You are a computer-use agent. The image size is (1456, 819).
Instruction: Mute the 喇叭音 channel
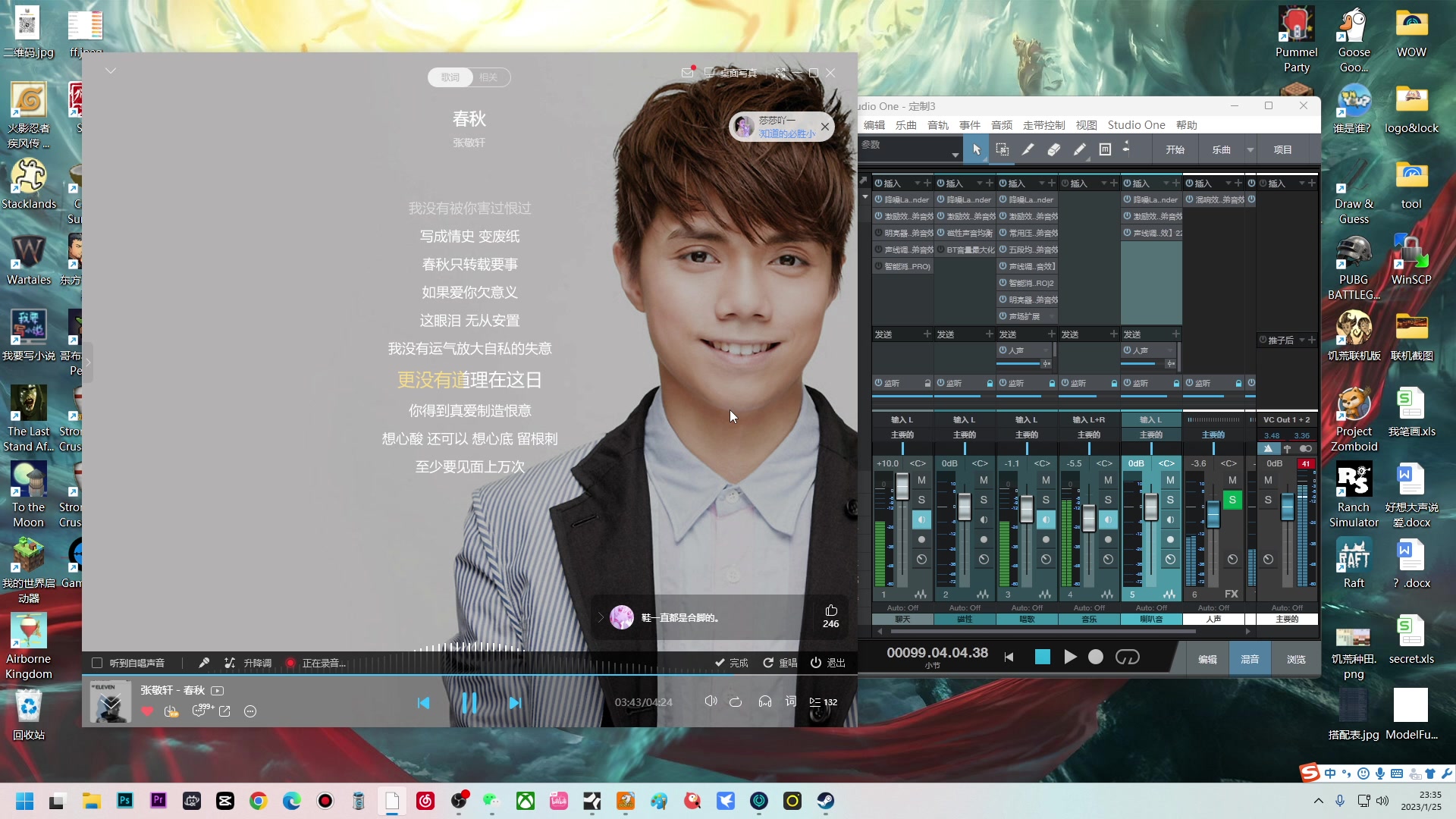(1170, 480)
